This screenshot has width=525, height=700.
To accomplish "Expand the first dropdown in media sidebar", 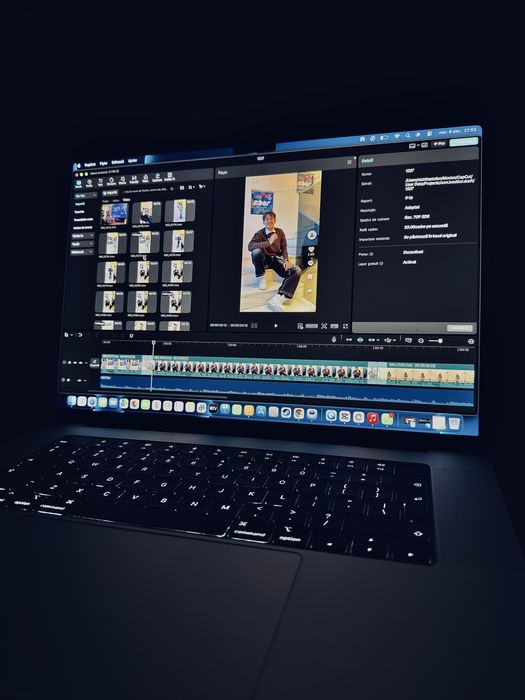I will point(85,196).
